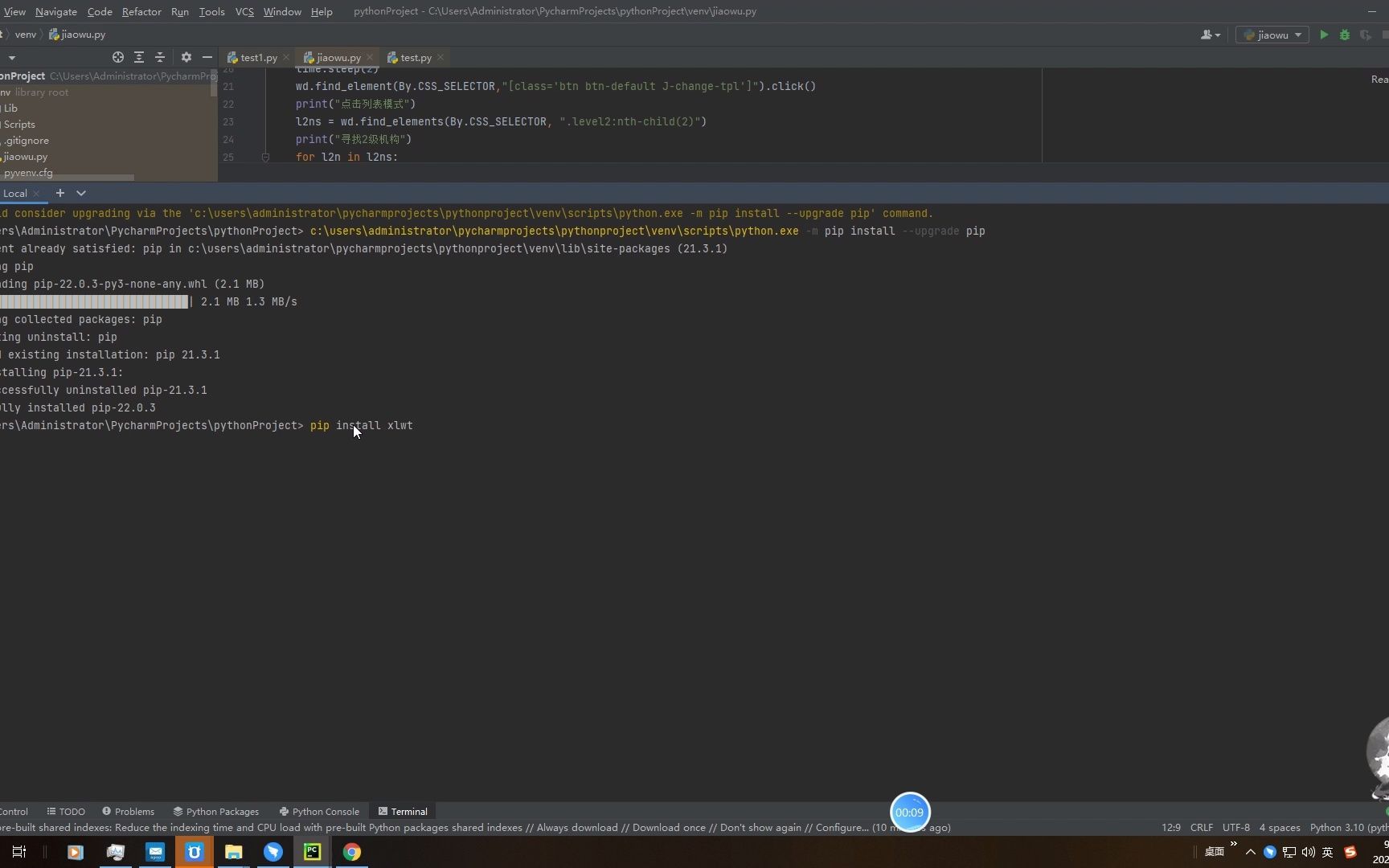Open Google Chrome from the taskbar
The image size is (1389, 868).
(x=352, y=852)
